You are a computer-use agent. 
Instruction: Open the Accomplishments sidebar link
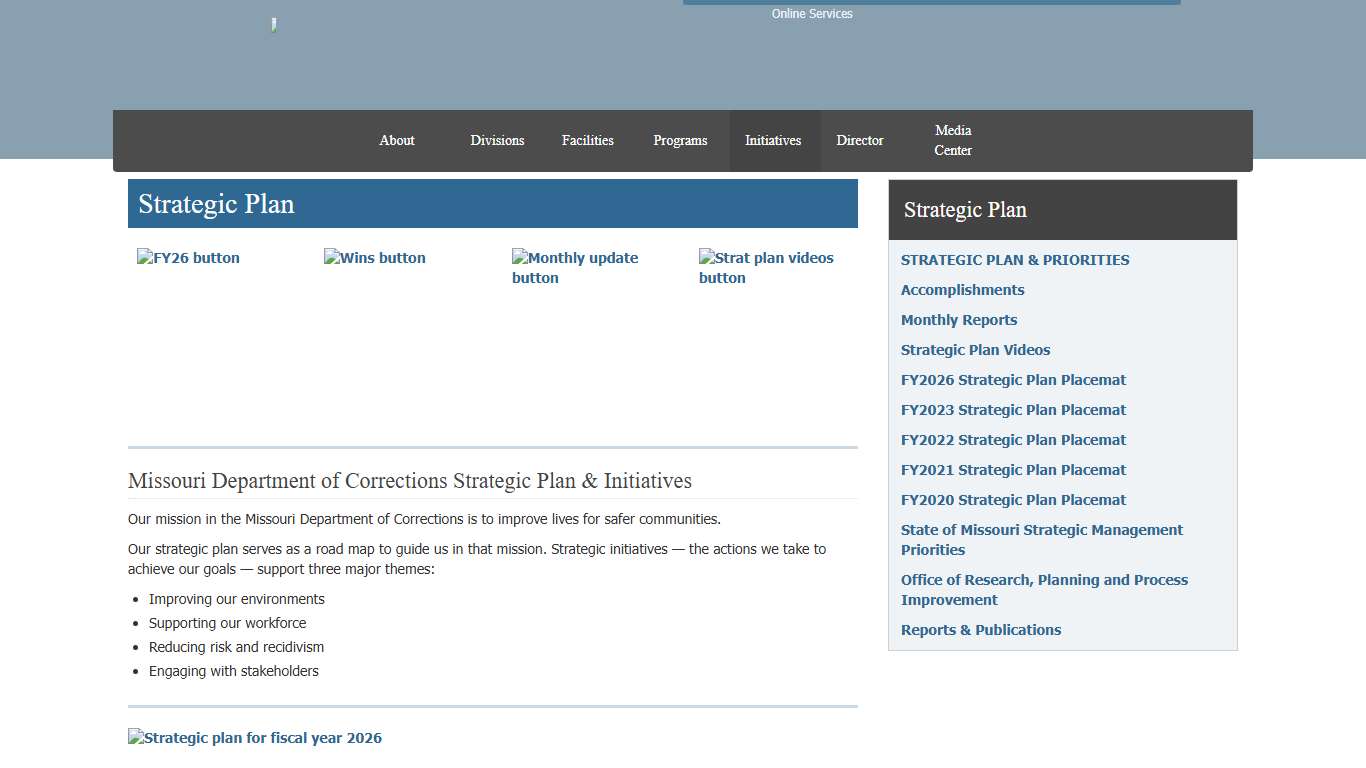click(962, 289)
